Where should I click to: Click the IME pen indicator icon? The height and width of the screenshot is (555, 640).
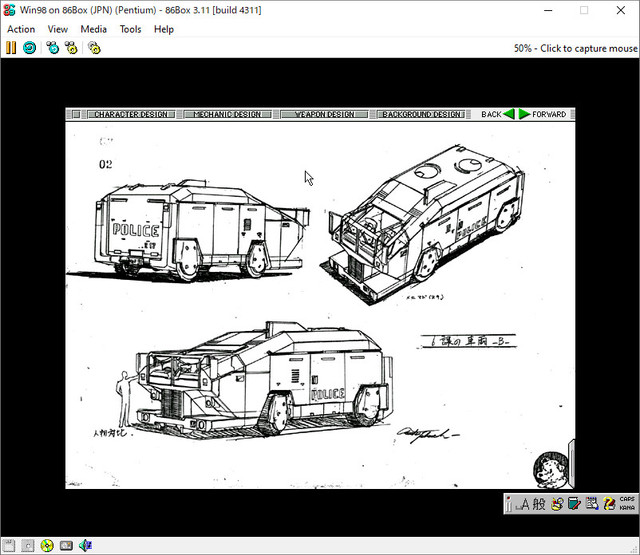click(508, 504)
